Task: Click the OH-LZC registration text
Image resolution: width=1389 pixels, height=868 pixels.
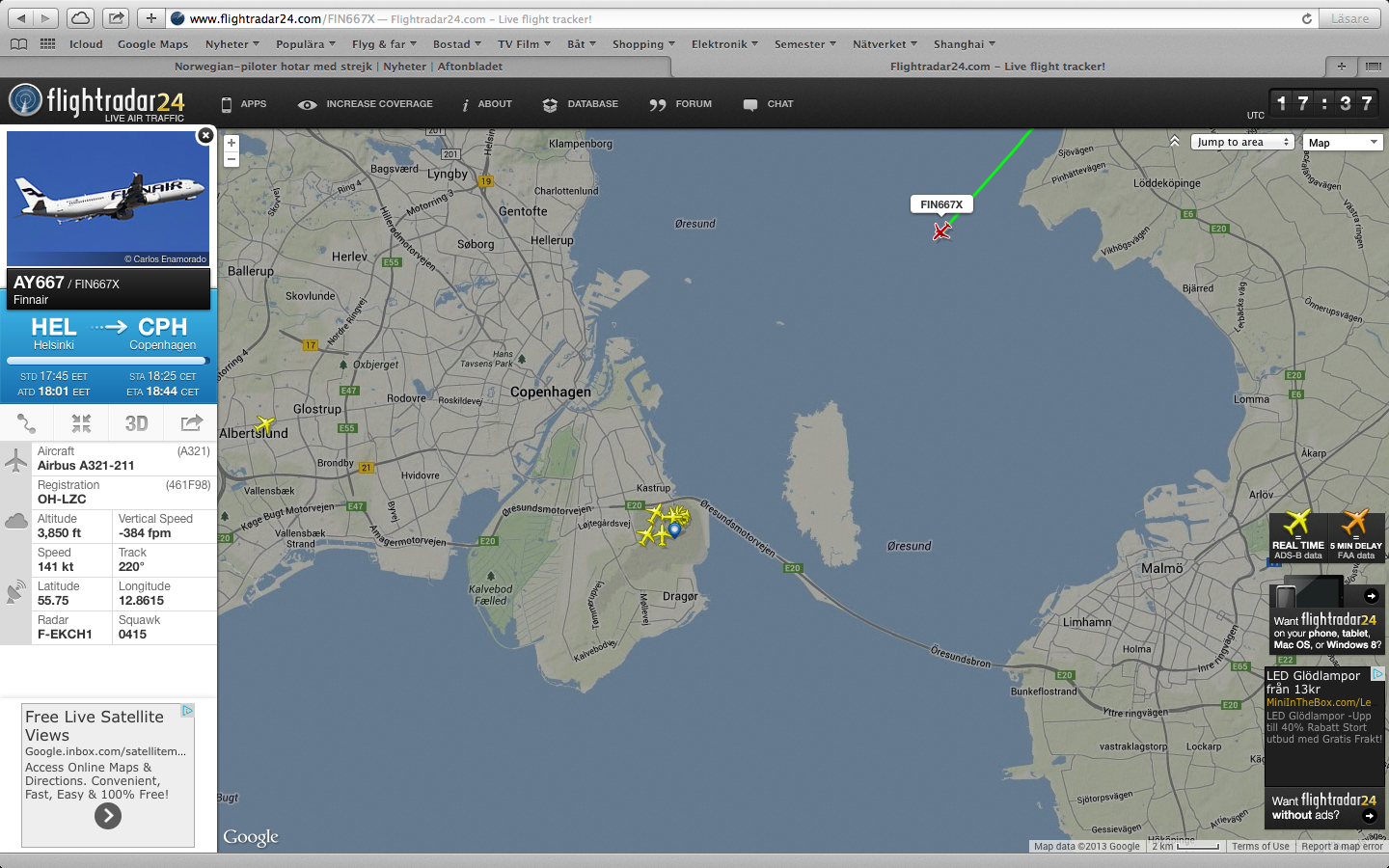Action: (x=62, y=499)
